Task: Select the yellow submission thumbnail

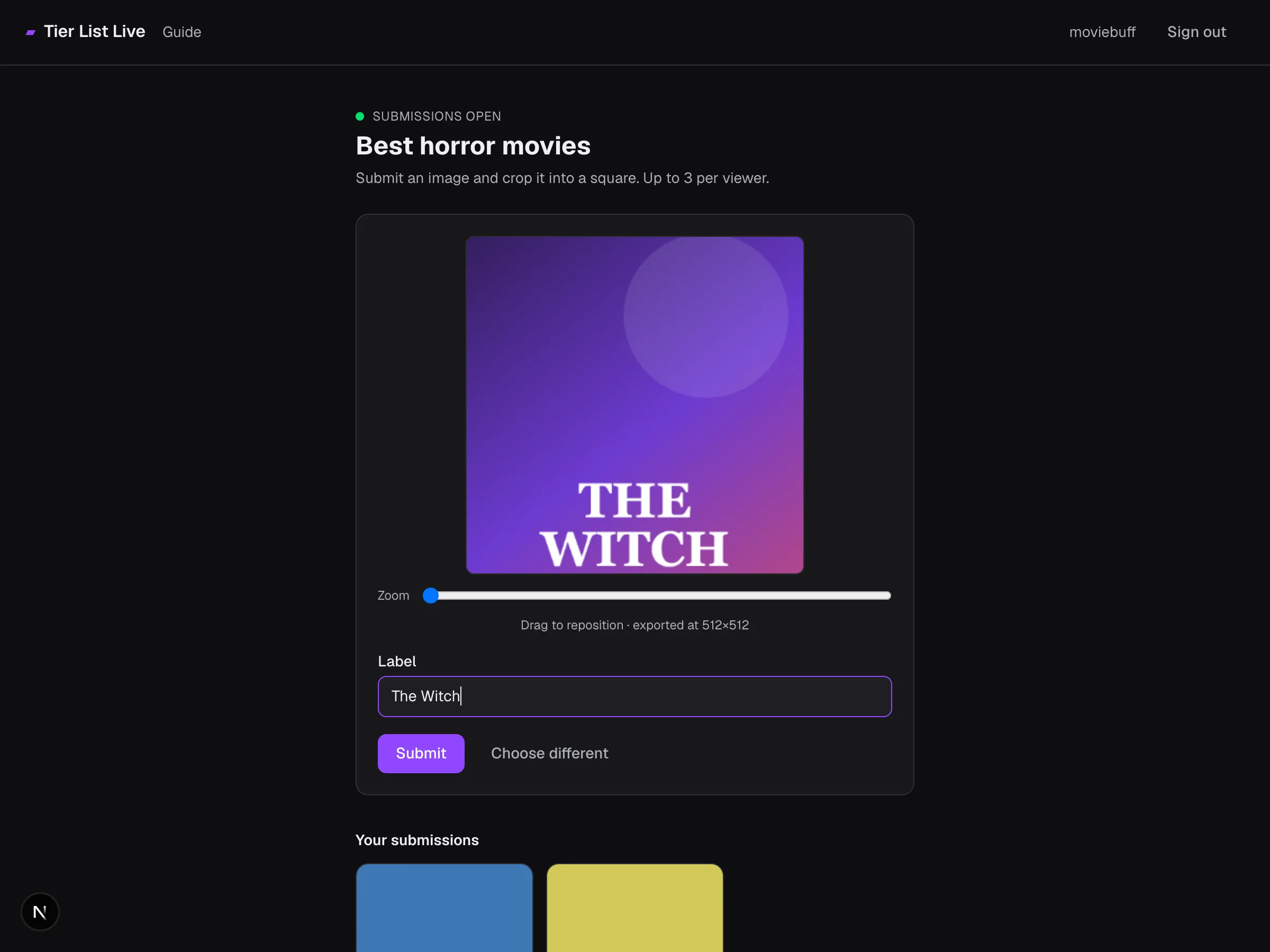Action: point(634,908)
